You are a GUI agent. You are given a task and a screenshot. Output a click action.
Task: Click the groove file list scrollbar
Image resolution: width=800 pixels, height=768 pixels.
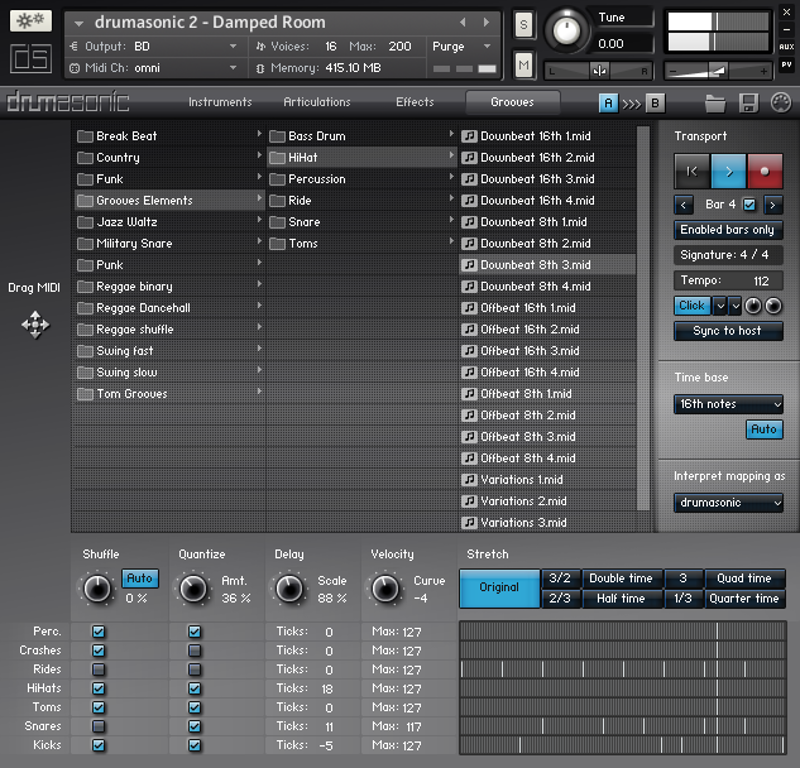643,316
